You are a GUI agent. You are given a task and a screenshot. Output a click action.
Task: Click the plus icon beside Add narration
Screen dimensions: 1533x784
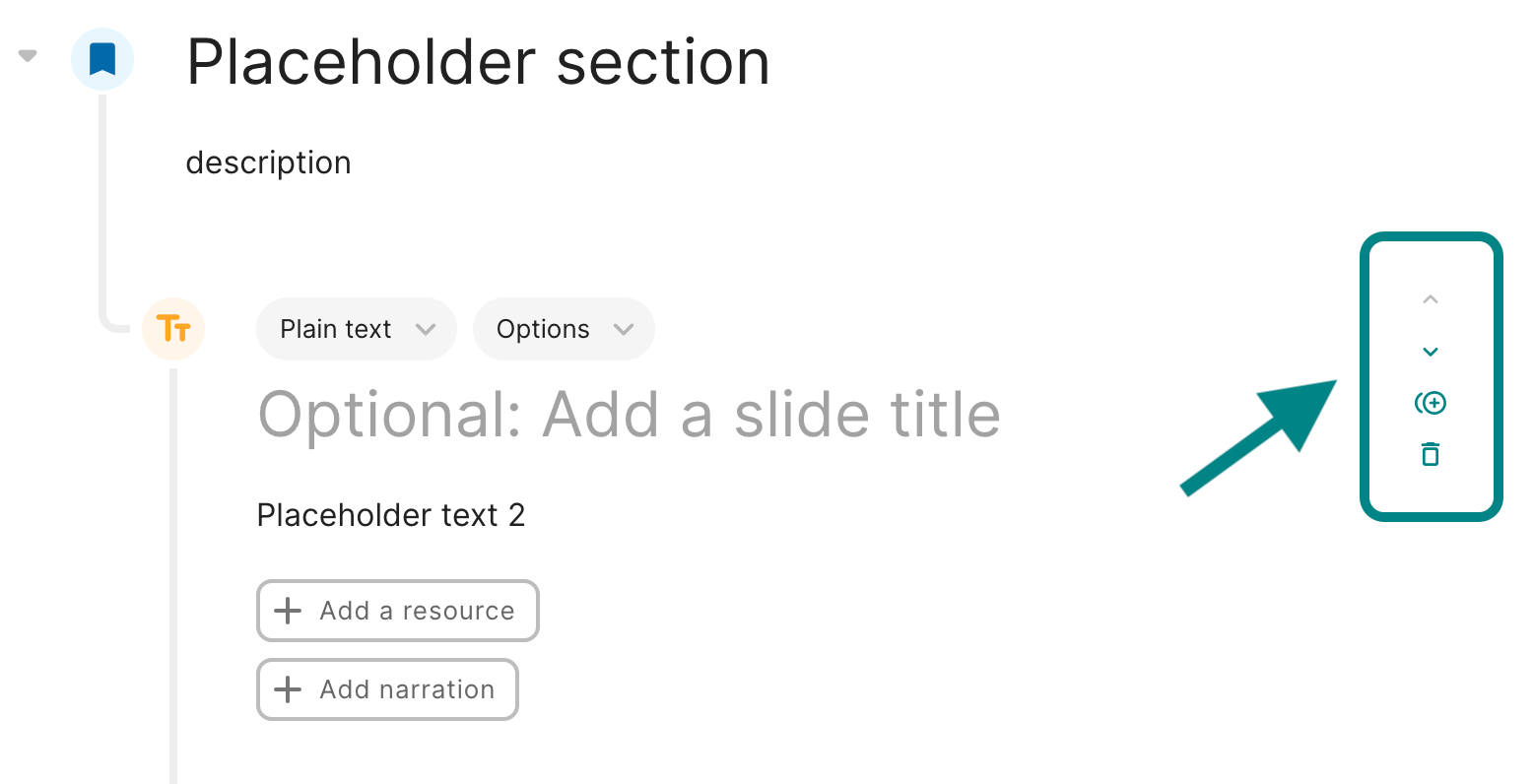tap(288, 689)
